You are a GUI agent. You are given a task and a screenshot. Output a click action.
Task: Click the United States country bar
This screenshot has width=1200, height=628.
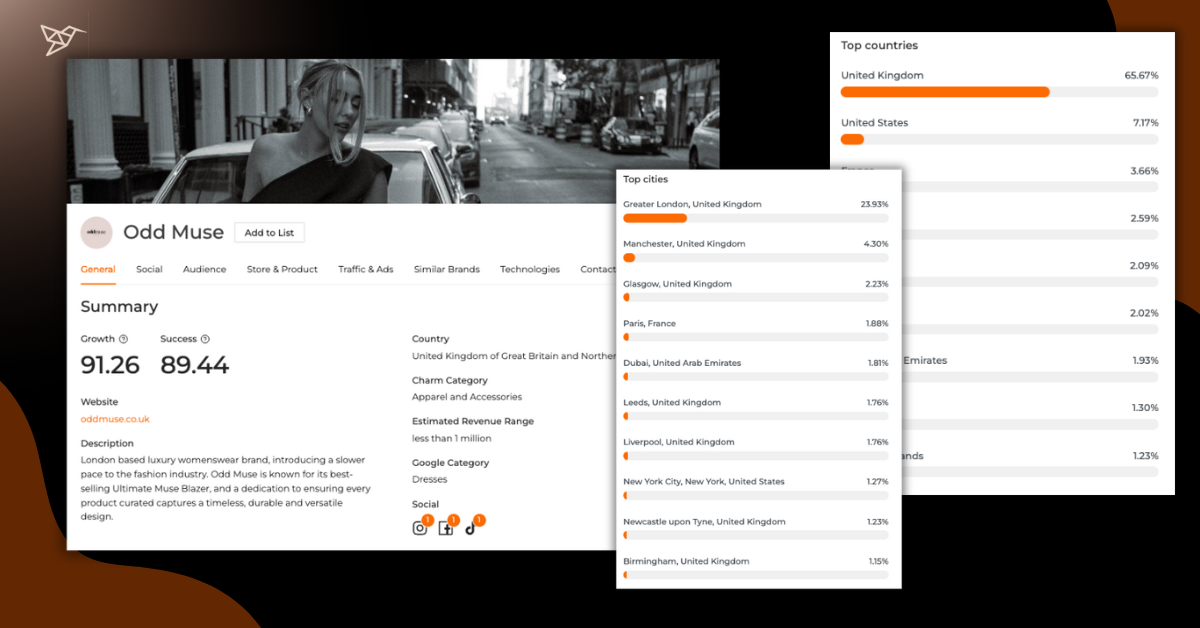click(999, 139)
